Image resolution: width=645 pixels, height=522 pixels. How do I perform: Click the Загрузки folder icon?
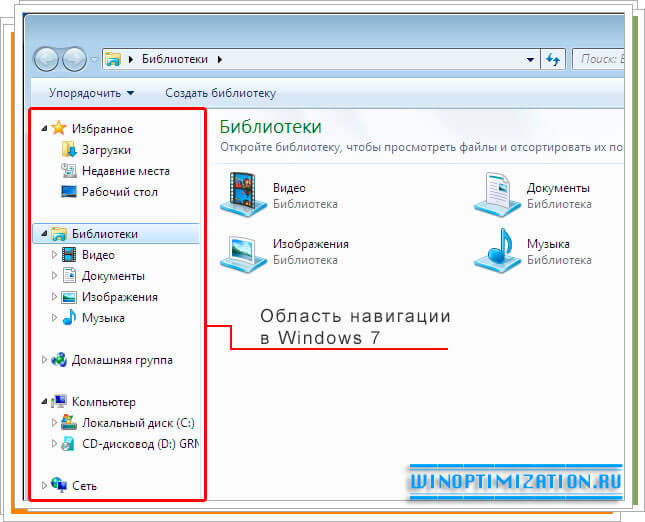(x=69, y=149)
